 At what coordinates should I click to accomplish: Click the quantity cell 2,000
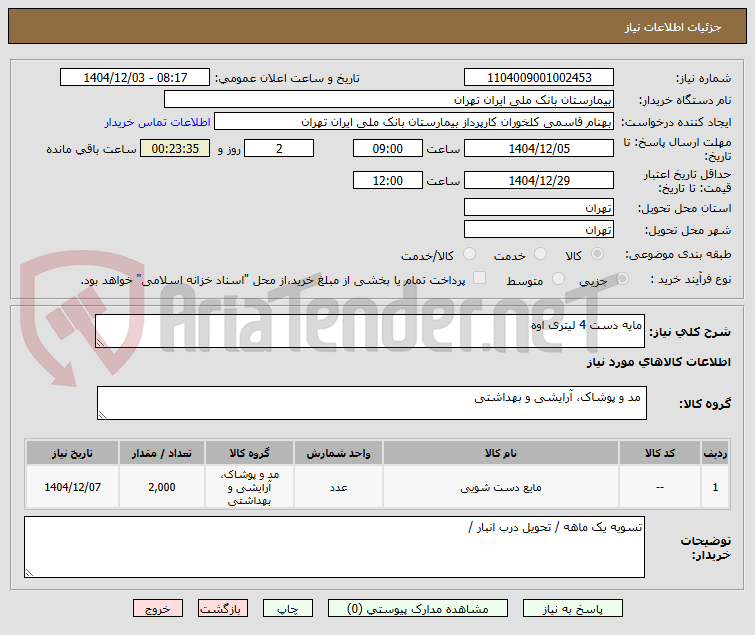tap(162, 487)
